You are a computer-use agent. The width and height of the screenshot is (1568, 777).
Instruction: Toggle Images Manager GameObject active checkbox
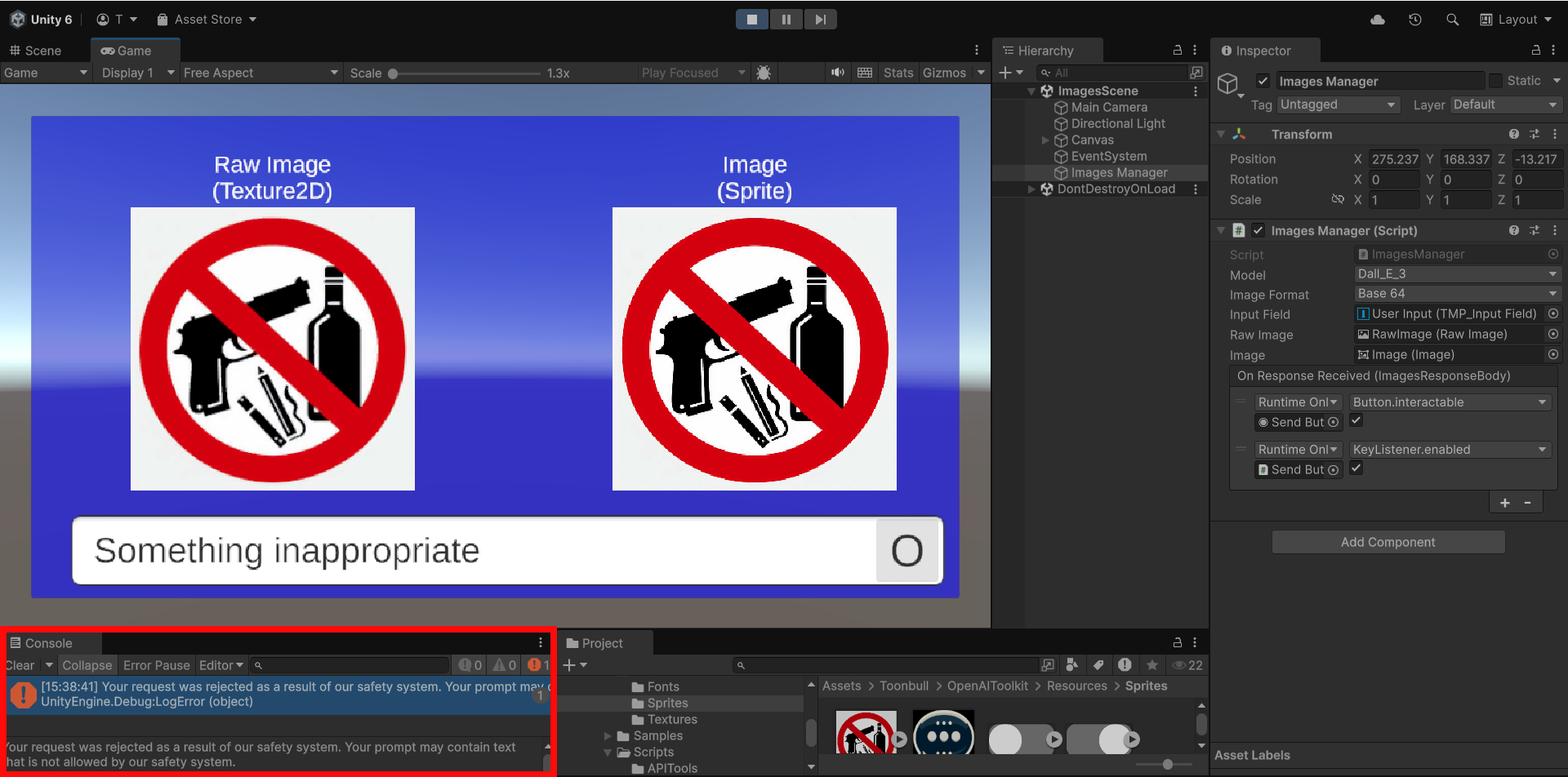[1263, 81]
